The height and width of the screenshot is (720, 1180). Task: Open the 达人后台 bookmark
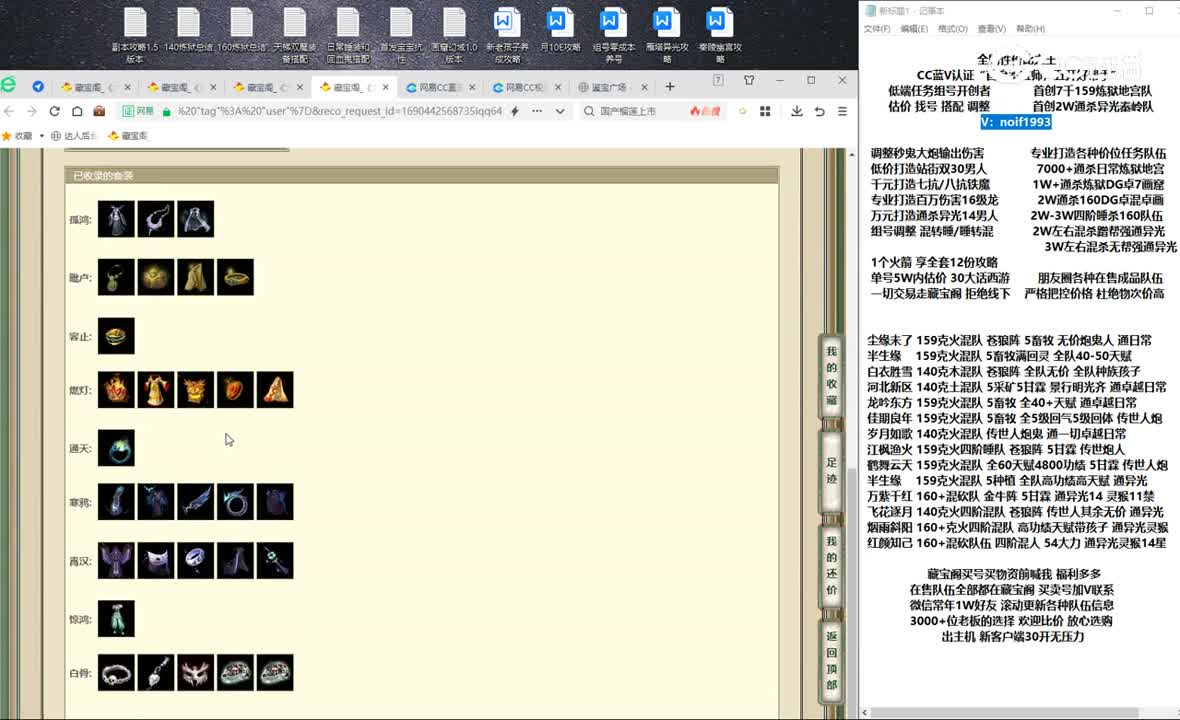[x=74, y=136]
